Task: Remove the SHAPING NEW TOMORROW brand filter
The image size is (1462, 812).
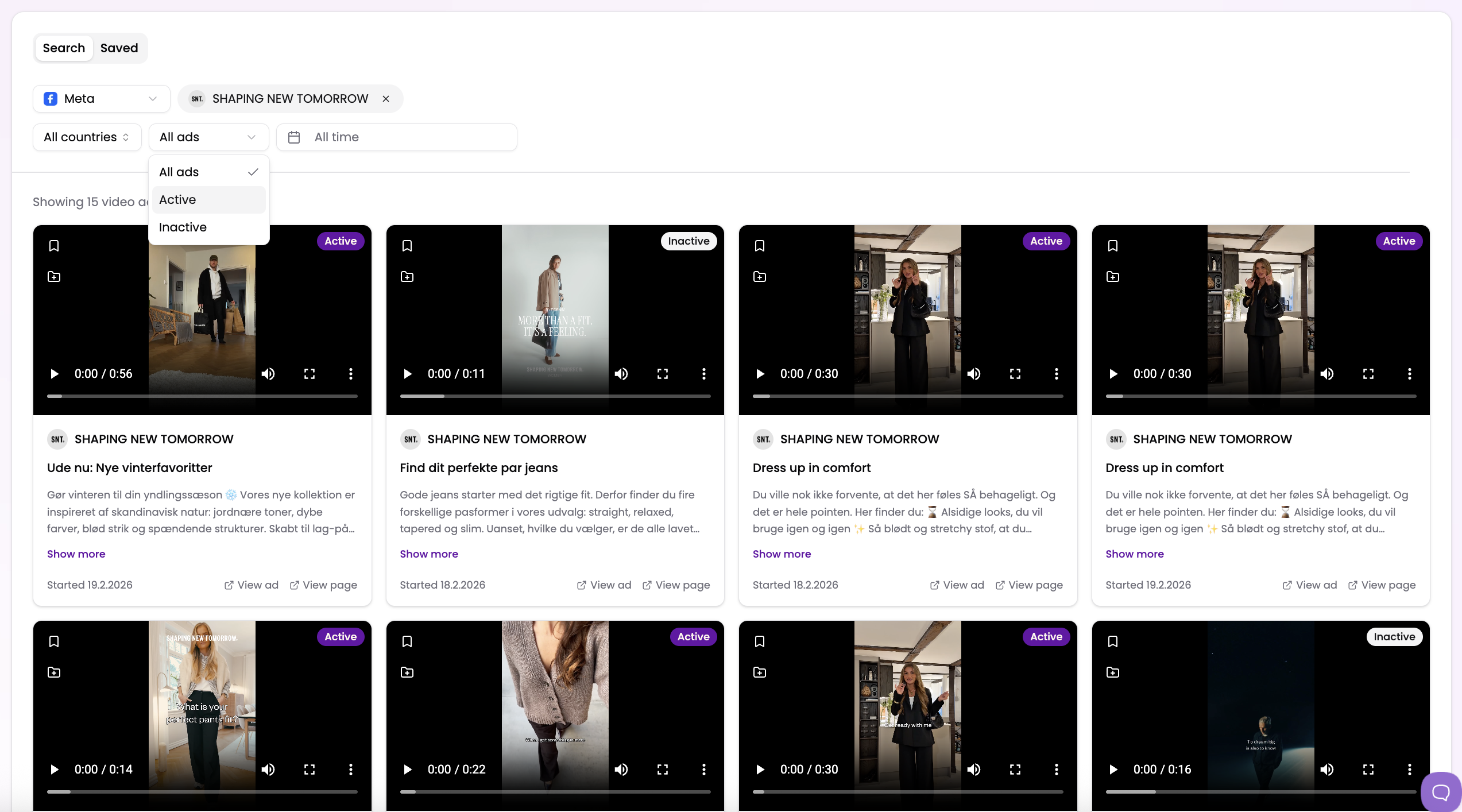Action: pos(386,99)
